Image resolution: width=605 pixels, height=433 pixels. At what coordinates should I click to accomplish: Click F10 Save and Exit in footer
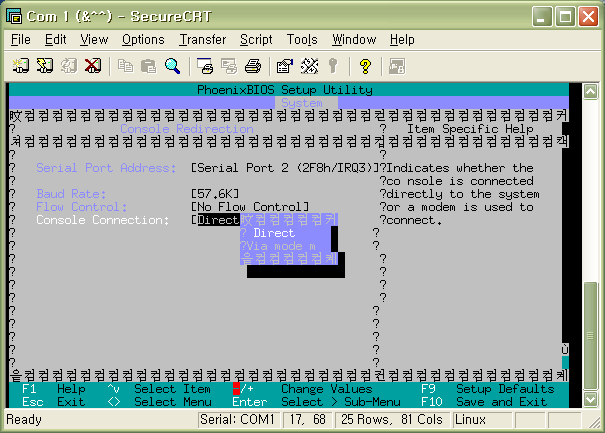(x=484, y=402)
